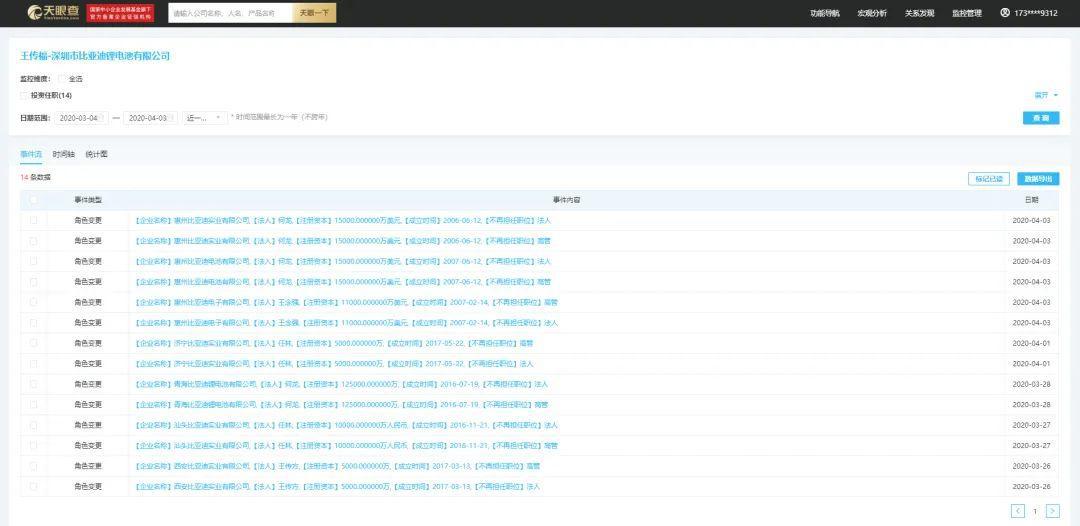Tick the 全选 monitoring dimension checkbox
The width and height of the screenshot is (1080, 526).
[x=62, y=79]
